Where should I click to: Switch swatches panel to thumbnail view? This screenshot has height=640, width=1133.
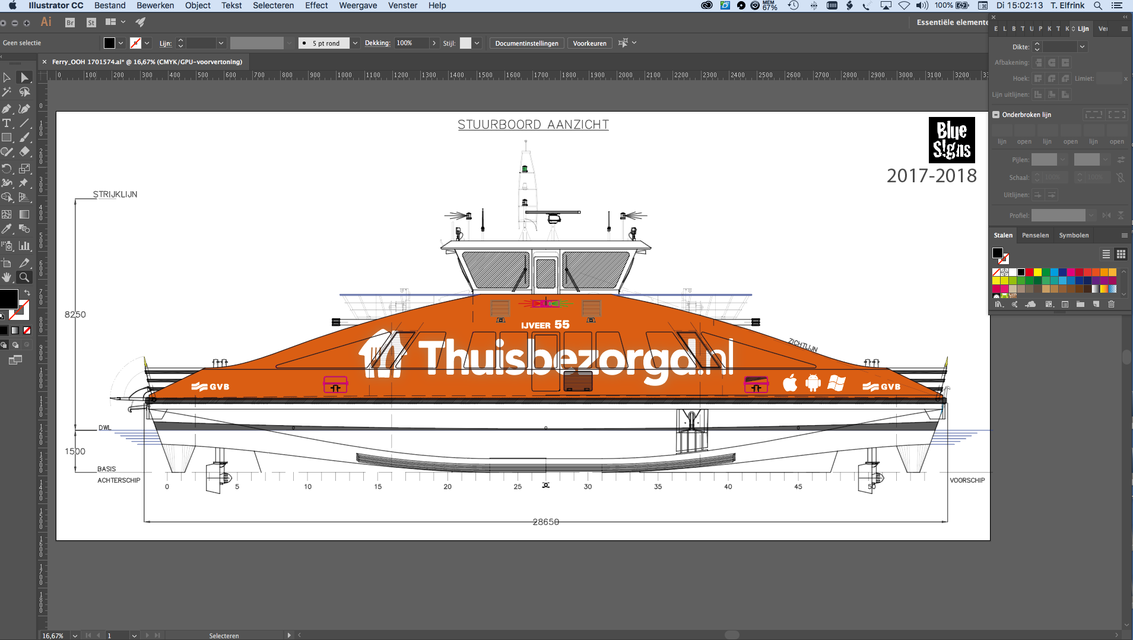pos(1121,254)
